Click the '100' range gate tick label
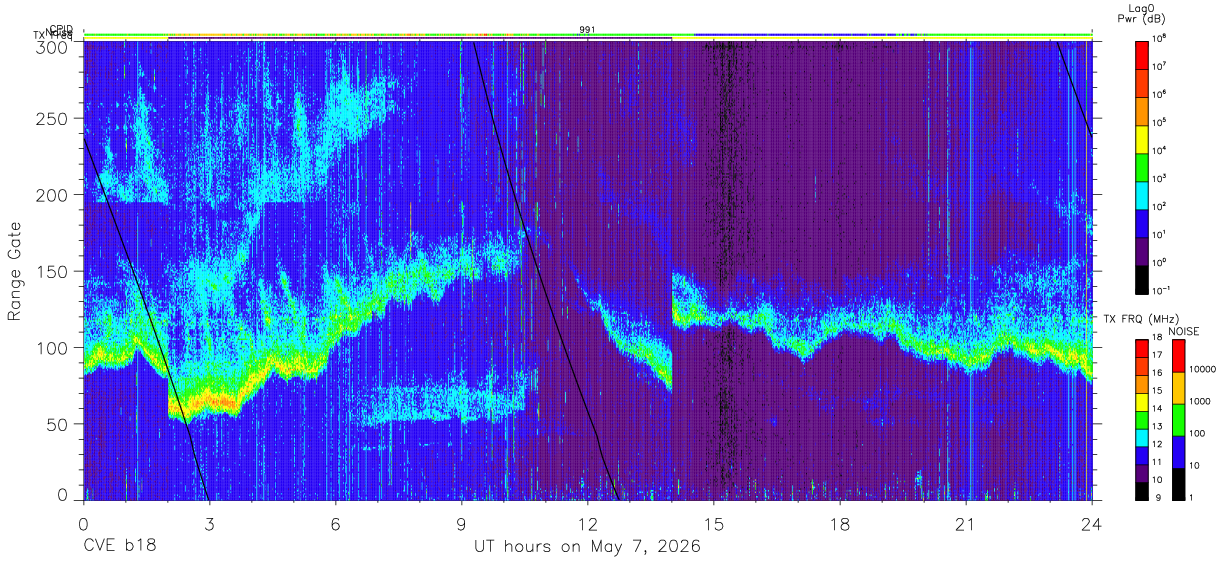The height and width of the screenshot is (567, 1228). 53,347
